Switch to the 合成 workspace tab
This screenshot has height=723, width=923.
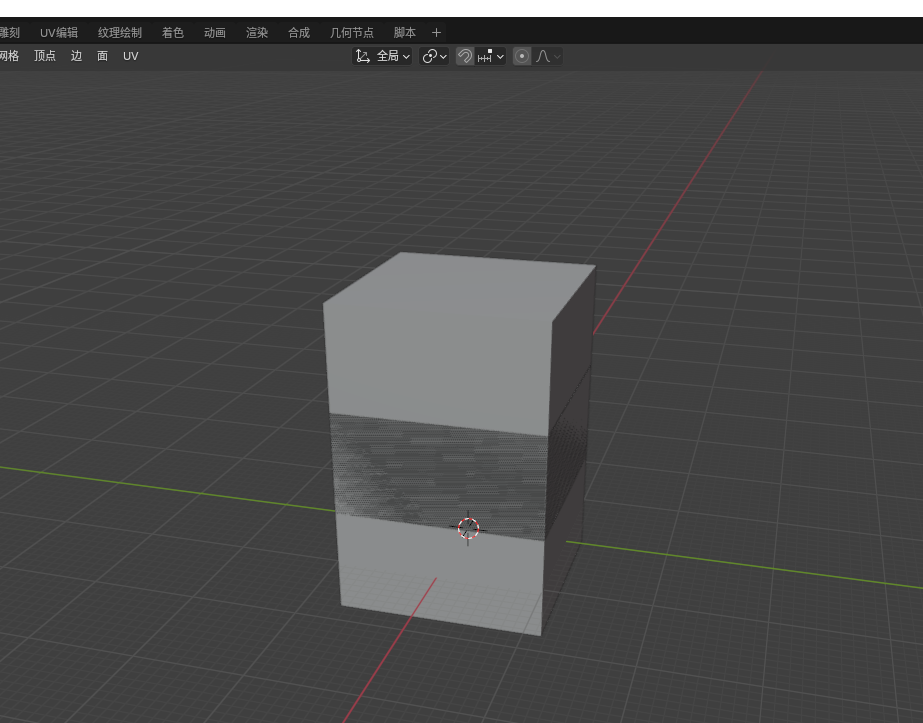tap(298, 33)
